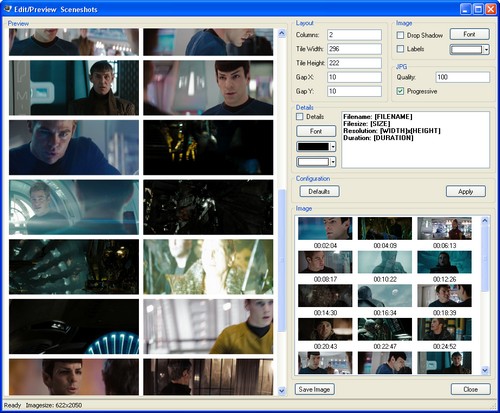Click the Font button in Image section
500x413 pixels.
pyautogui.click(x=470, y=34)
